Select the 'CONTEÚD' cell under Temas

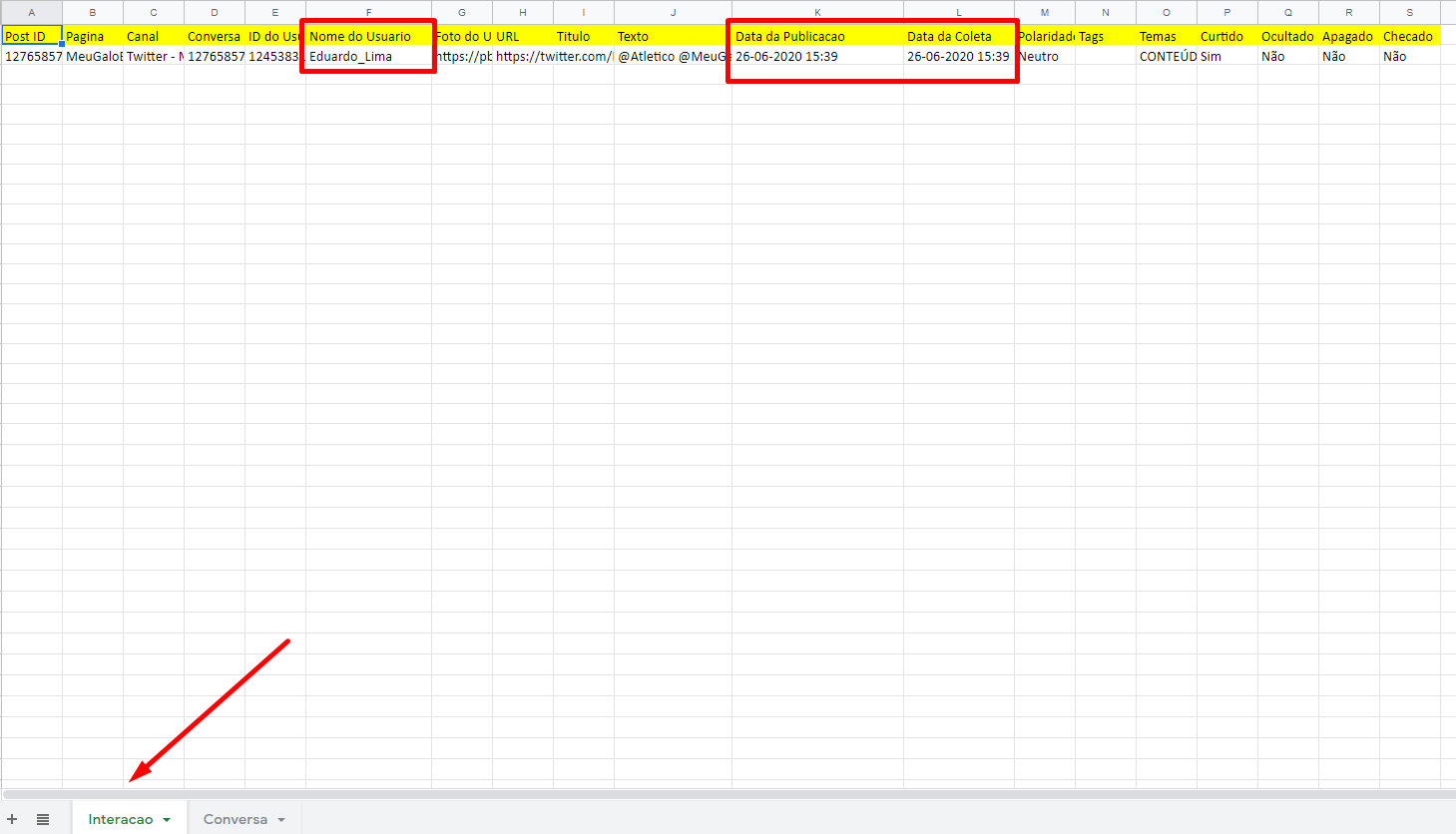point(1167,56)
